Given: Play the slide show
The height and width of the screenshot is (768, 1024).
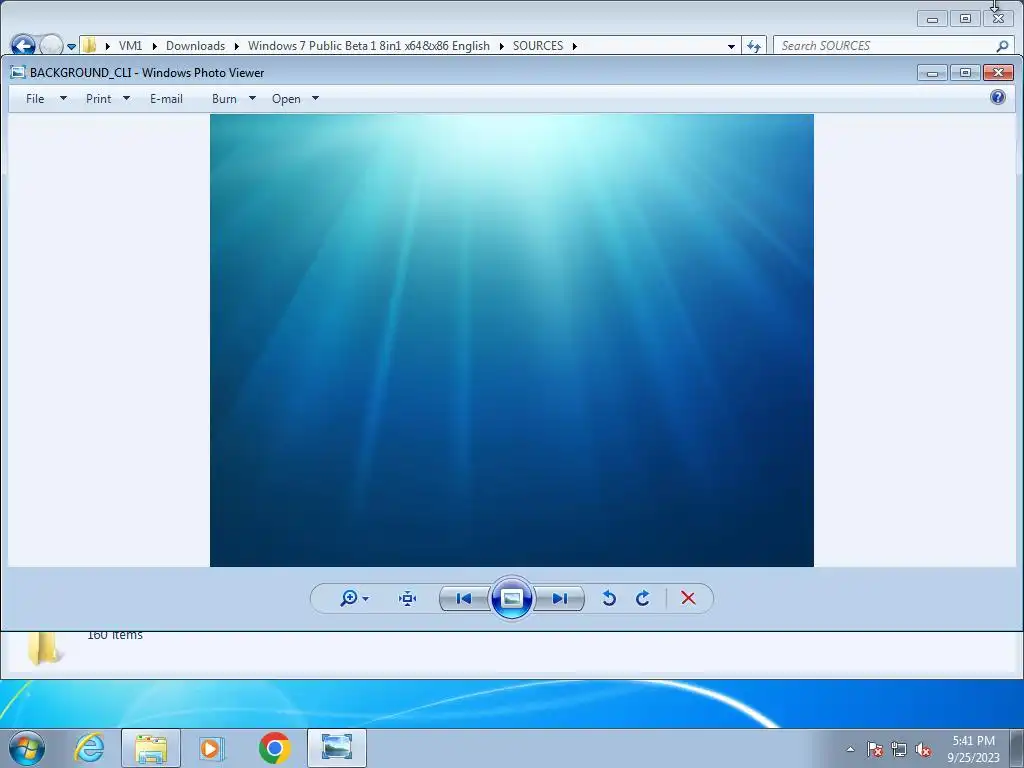Looking at the screenshot, I should (511, 598).
